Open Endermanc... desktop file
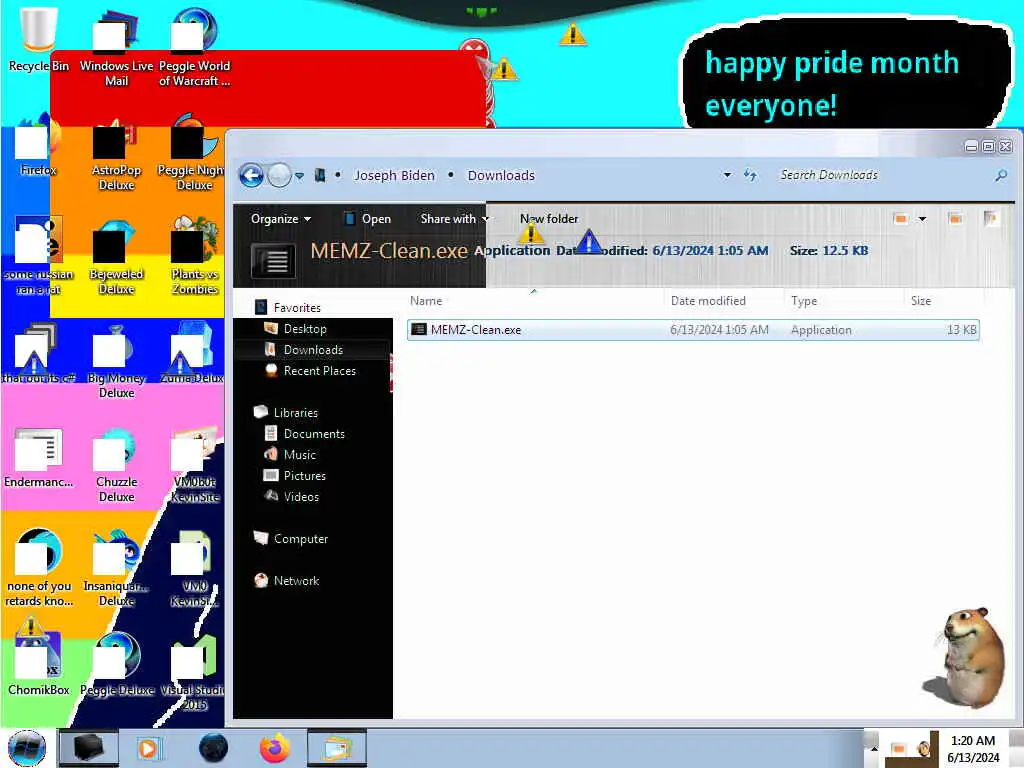The width and height of the screenshot is (1024, 768). (38, 458)
